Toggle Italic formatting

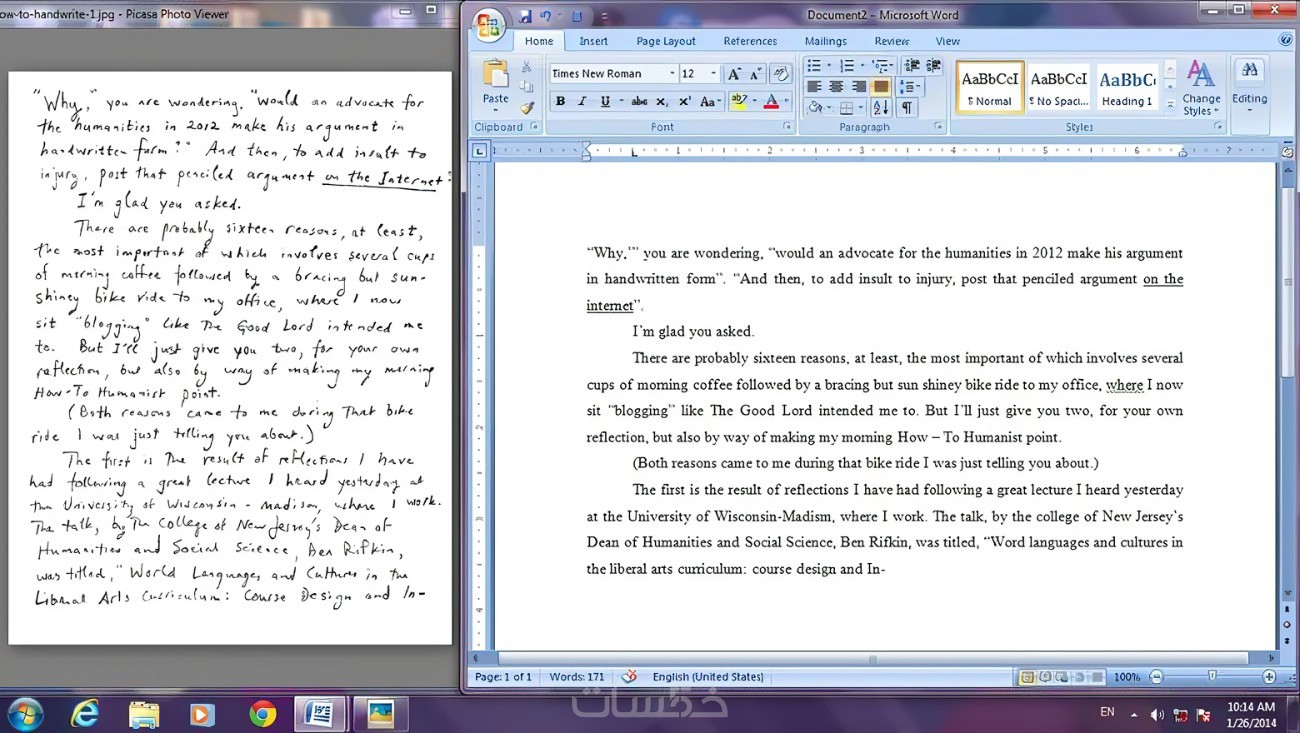582,101
